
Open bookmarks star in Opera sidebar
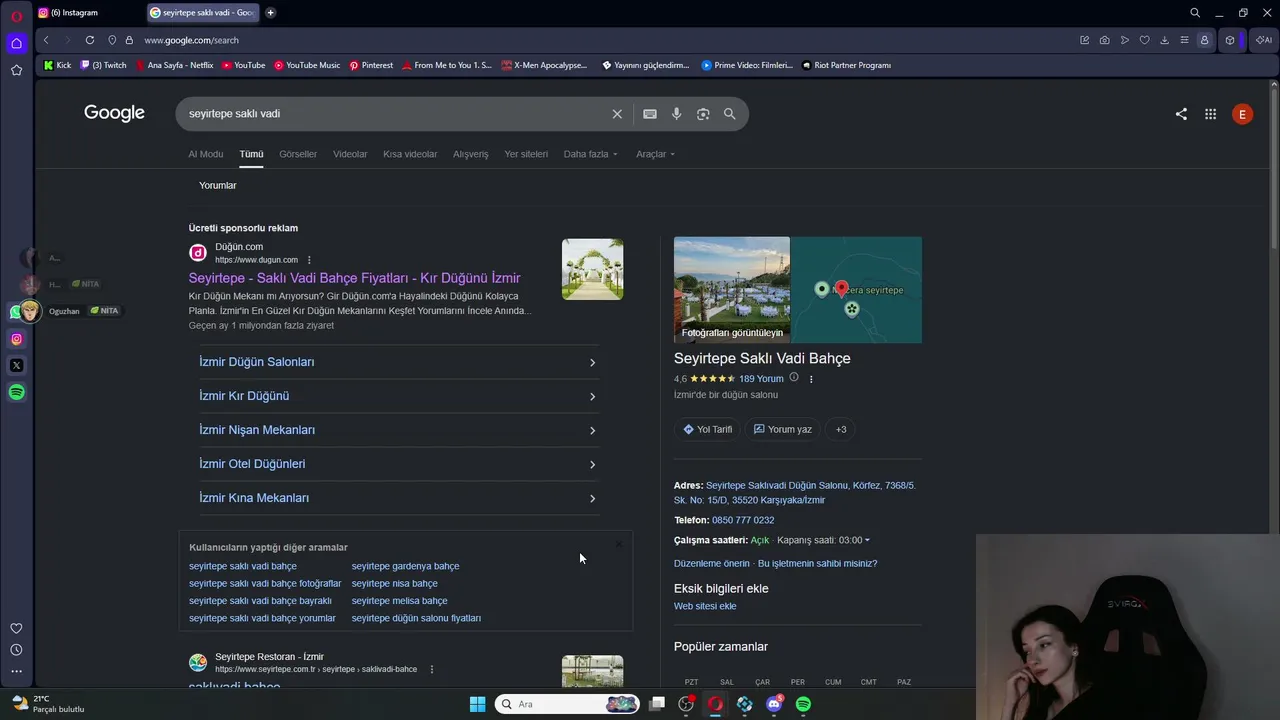tap(16, 70)
